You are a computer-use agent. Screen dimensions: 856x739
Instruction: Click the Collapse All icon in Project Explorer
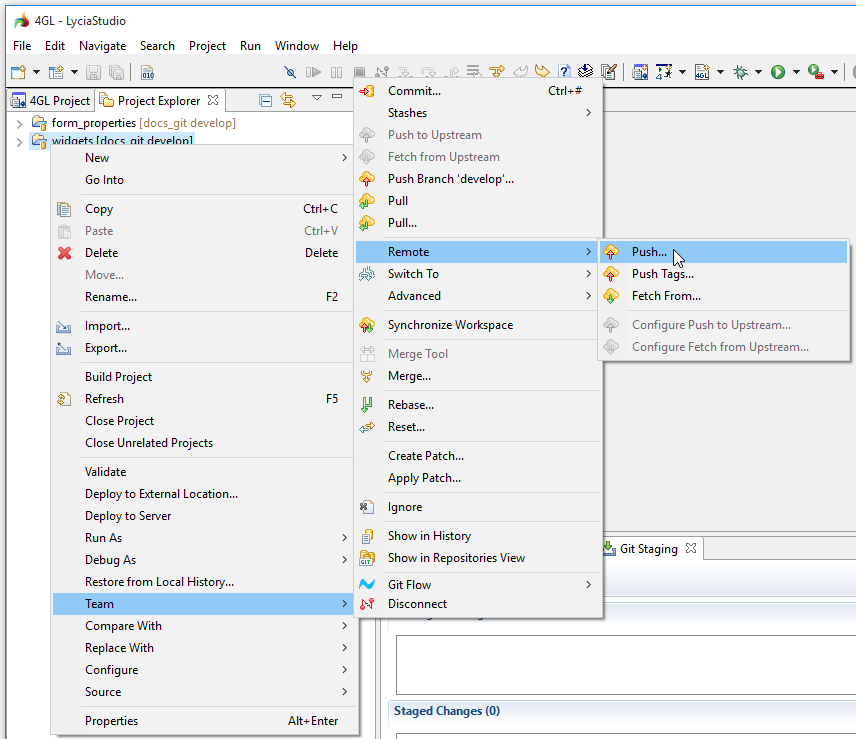[265, 100]
